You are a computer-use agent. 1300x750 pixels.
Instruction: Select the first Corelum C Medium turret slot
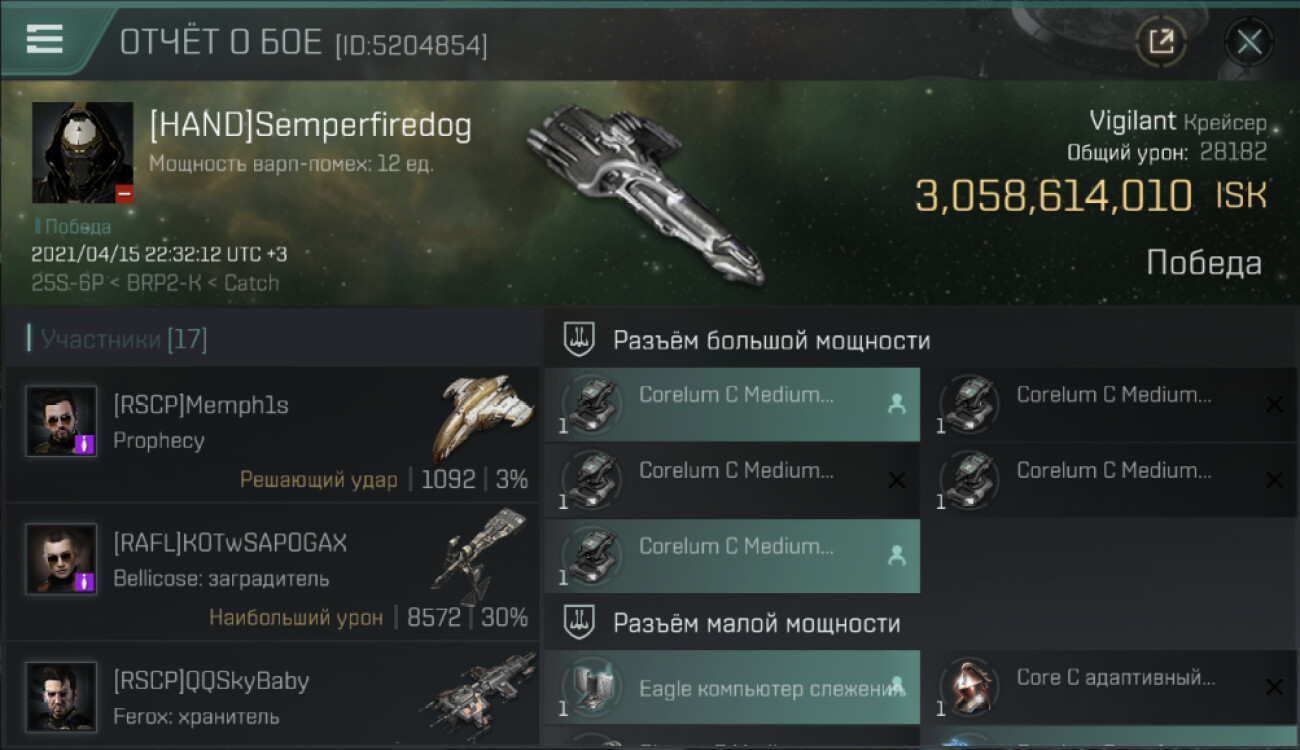(732, 405)
